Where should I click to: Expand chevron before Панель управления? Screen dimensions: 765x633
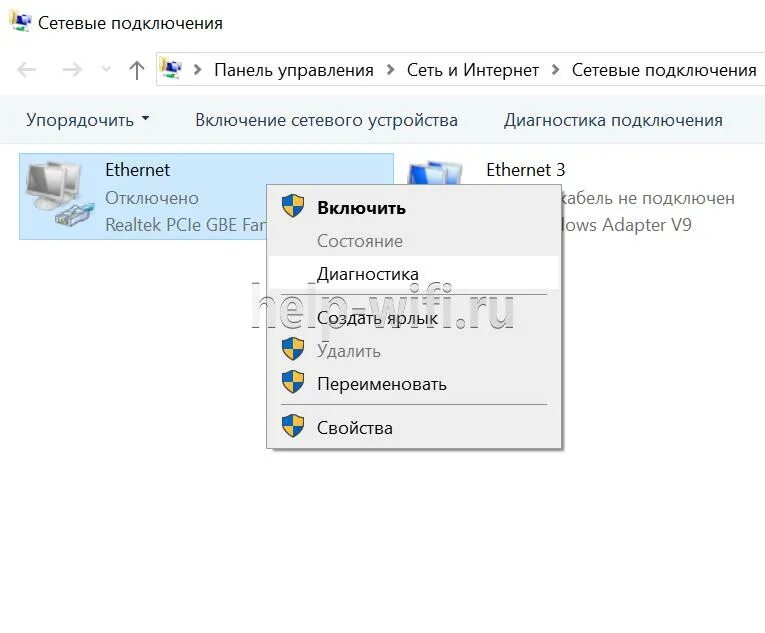coord(198,70)
